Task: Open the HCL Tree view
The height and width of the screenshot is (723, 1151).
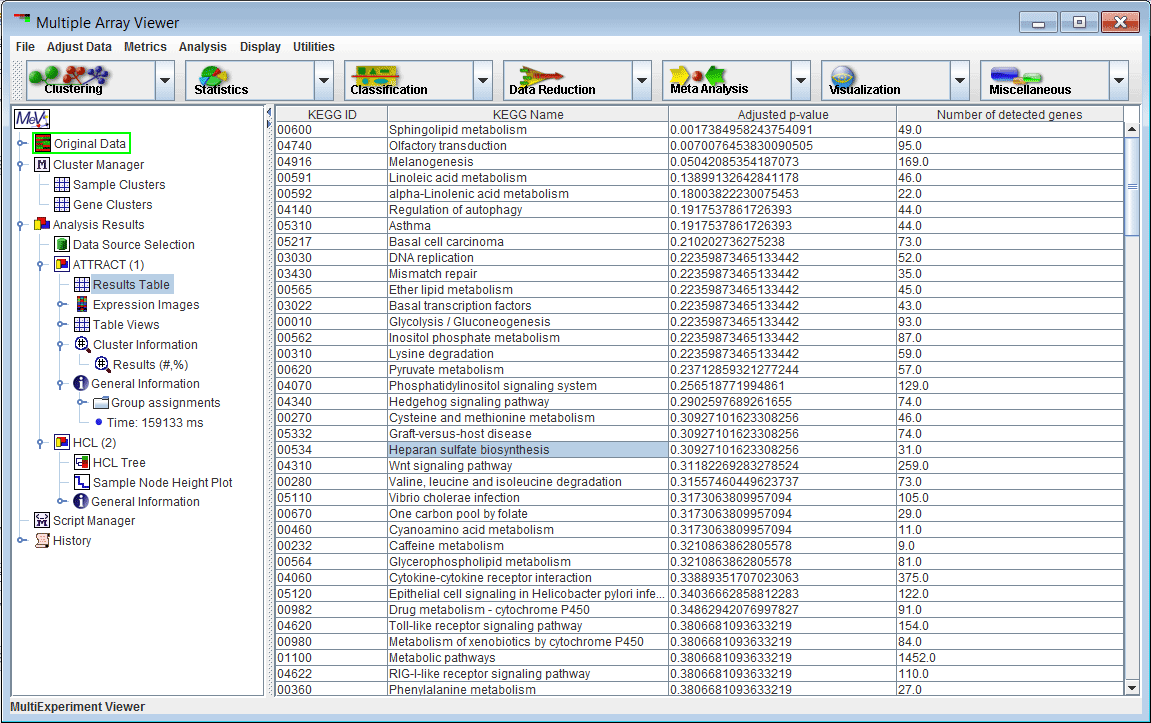Action: tap(118, 462)
